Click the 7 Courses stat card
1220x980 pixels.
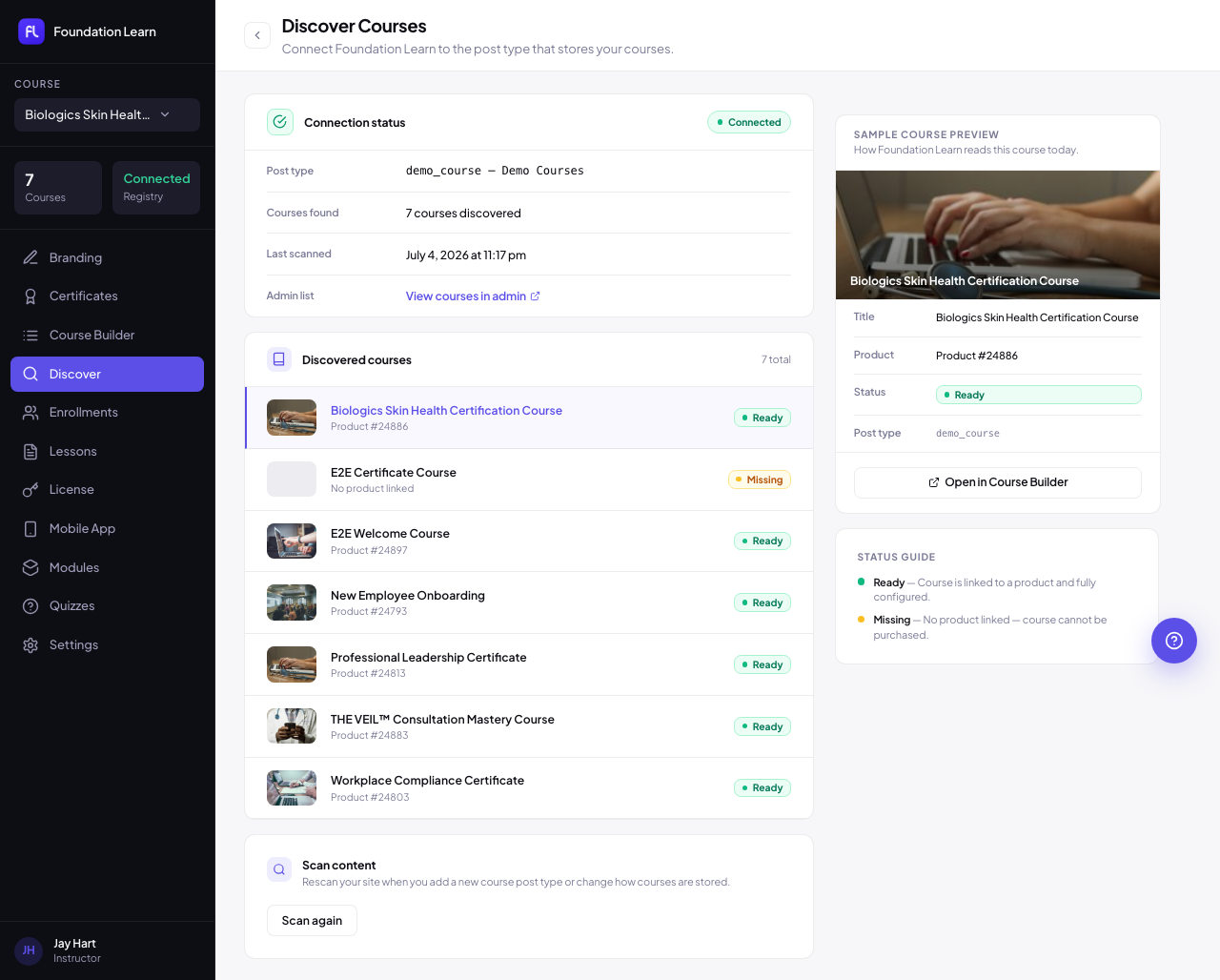point(58,188)
